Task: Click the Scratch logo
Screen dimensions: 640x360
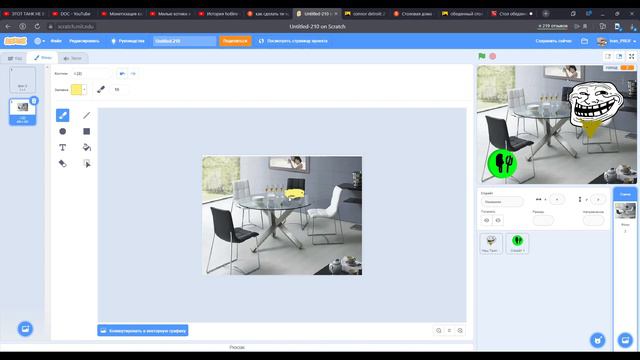Action: pyautogui.click(x=16, y=41)
